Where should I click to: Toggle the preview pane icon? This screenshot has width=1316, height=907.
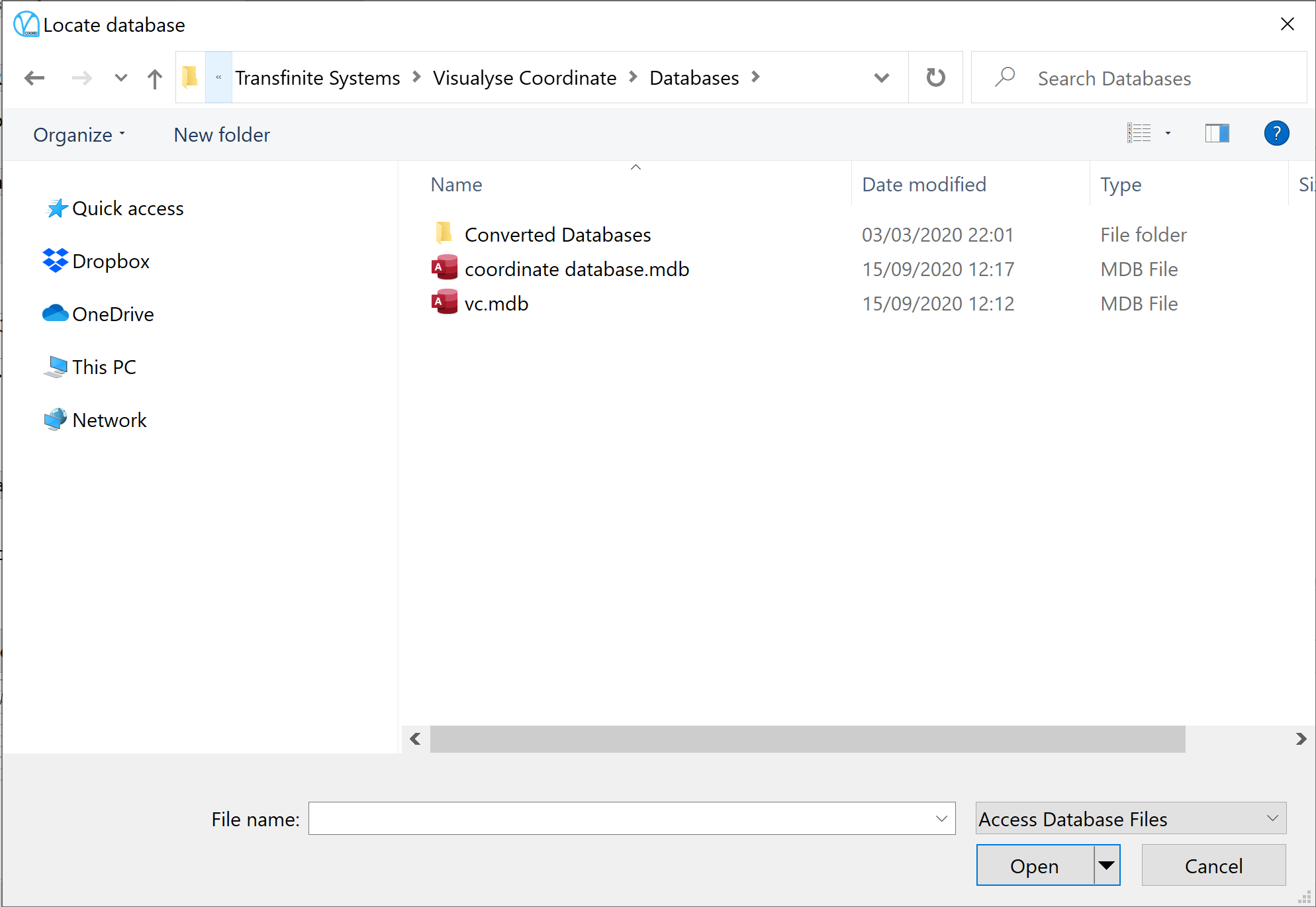pos(1220,134)
